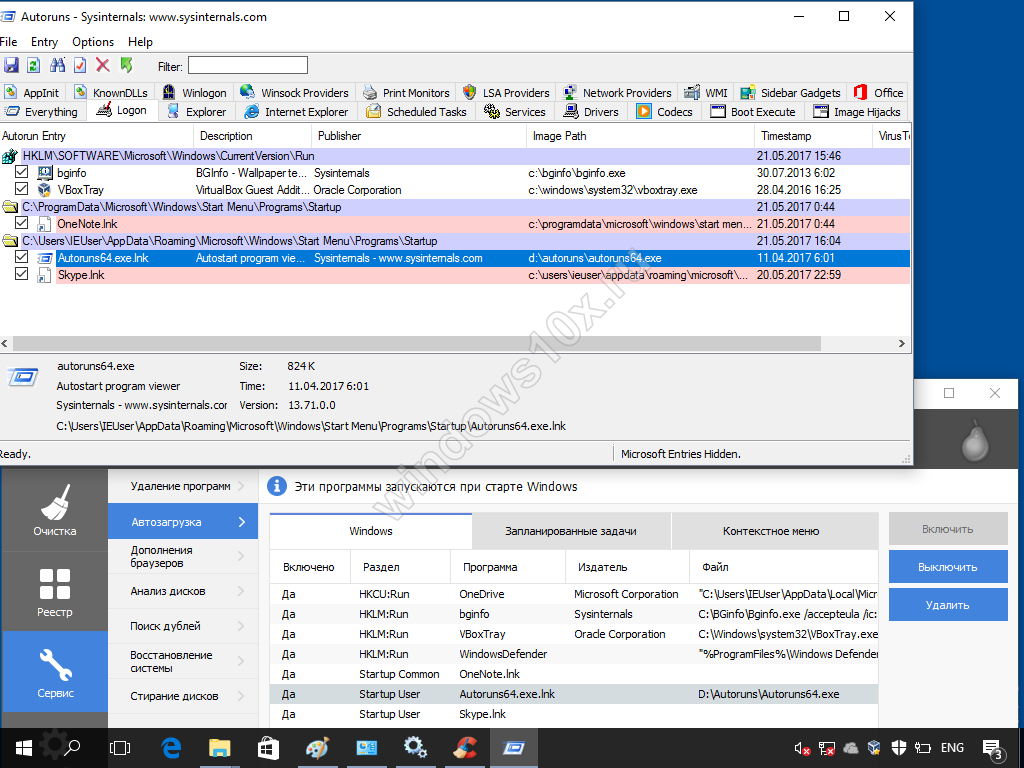
Task: Click the Refresh toolbar icon
Action: pyautogui.click(x=33, y=65)
